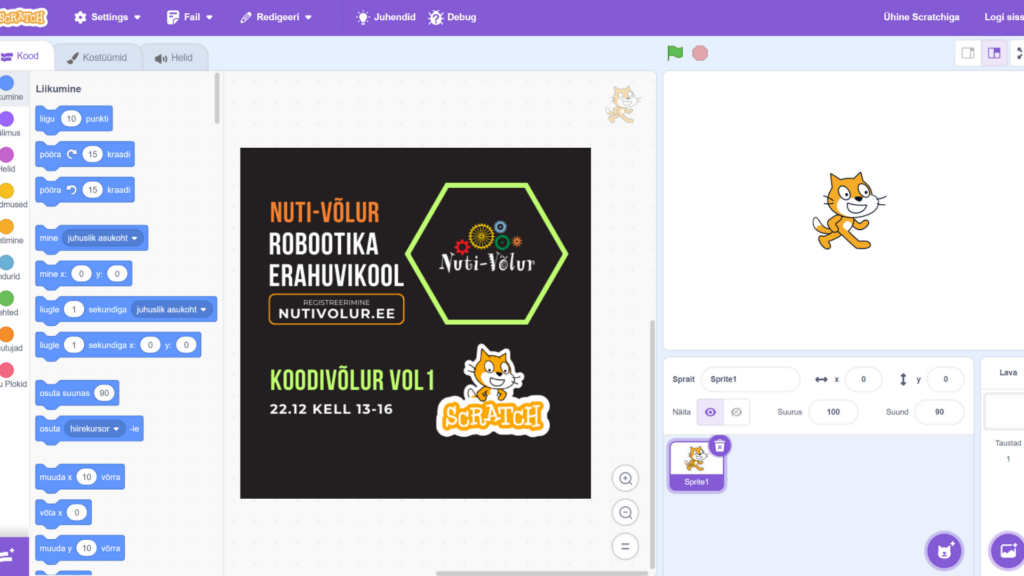Zoom out on the code workspace
This screenshot has height=576, width=1024.
[x=625, y=513]
